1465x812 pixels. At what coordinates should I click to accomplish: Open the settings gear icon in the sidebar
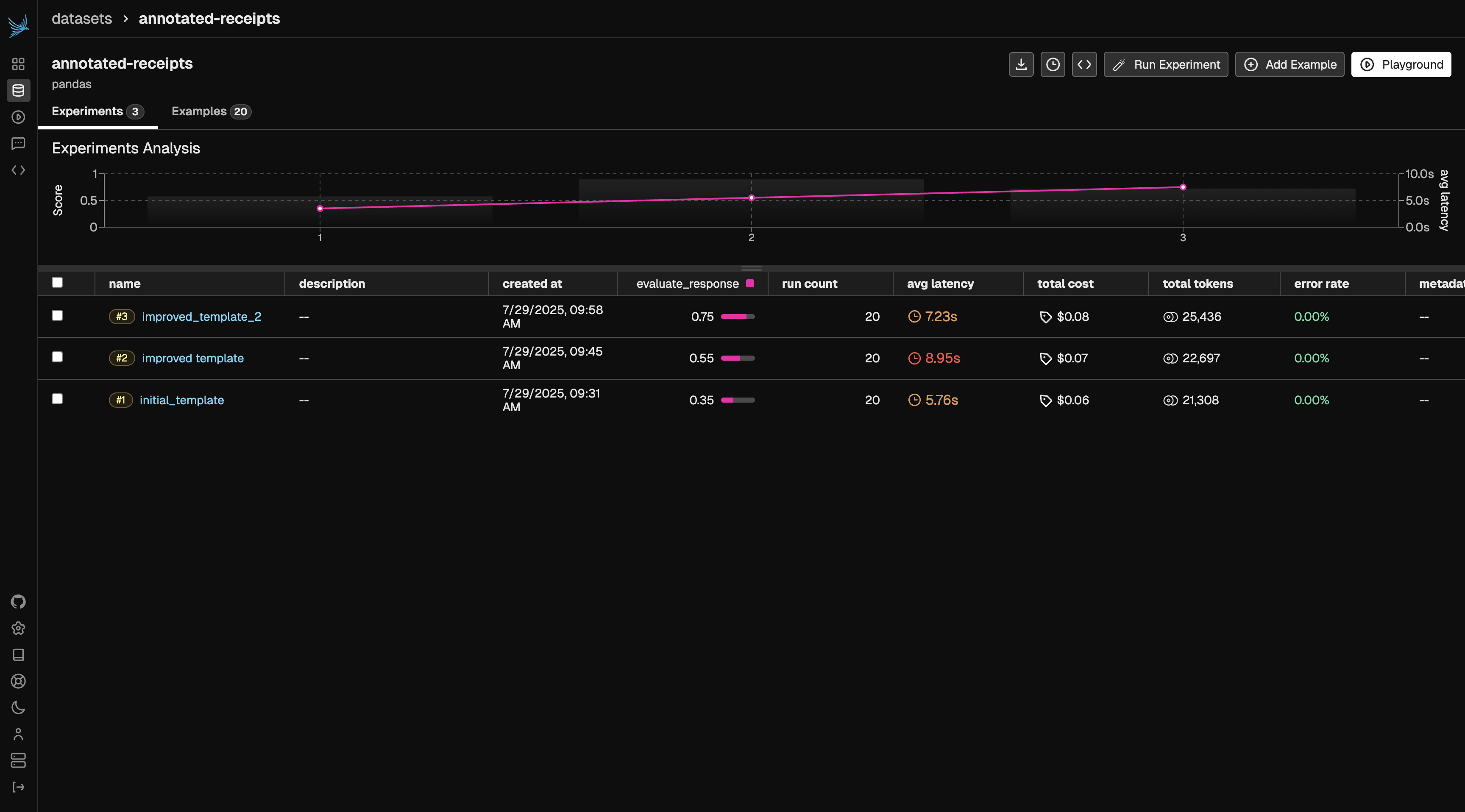pos(18,628)
